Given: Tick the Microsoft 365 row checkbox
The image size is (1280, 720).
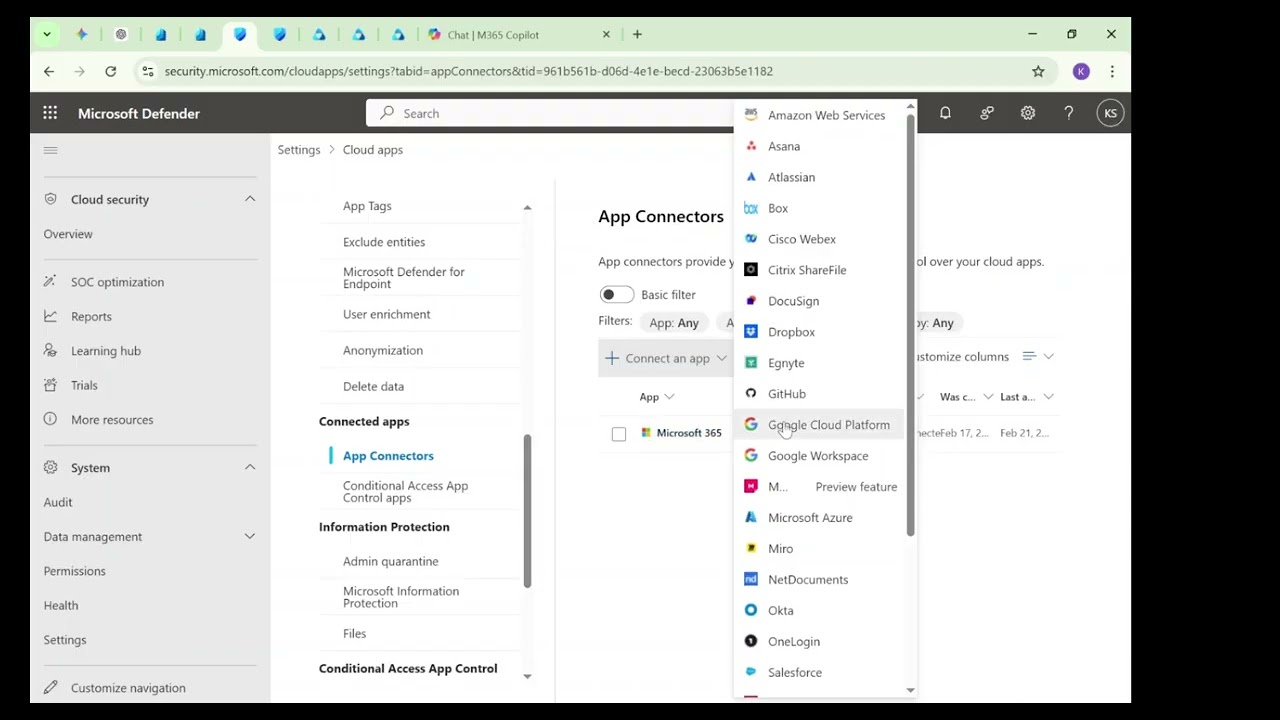Looking at the screenshot, I should pyautogui.click(x=619, y=434).
